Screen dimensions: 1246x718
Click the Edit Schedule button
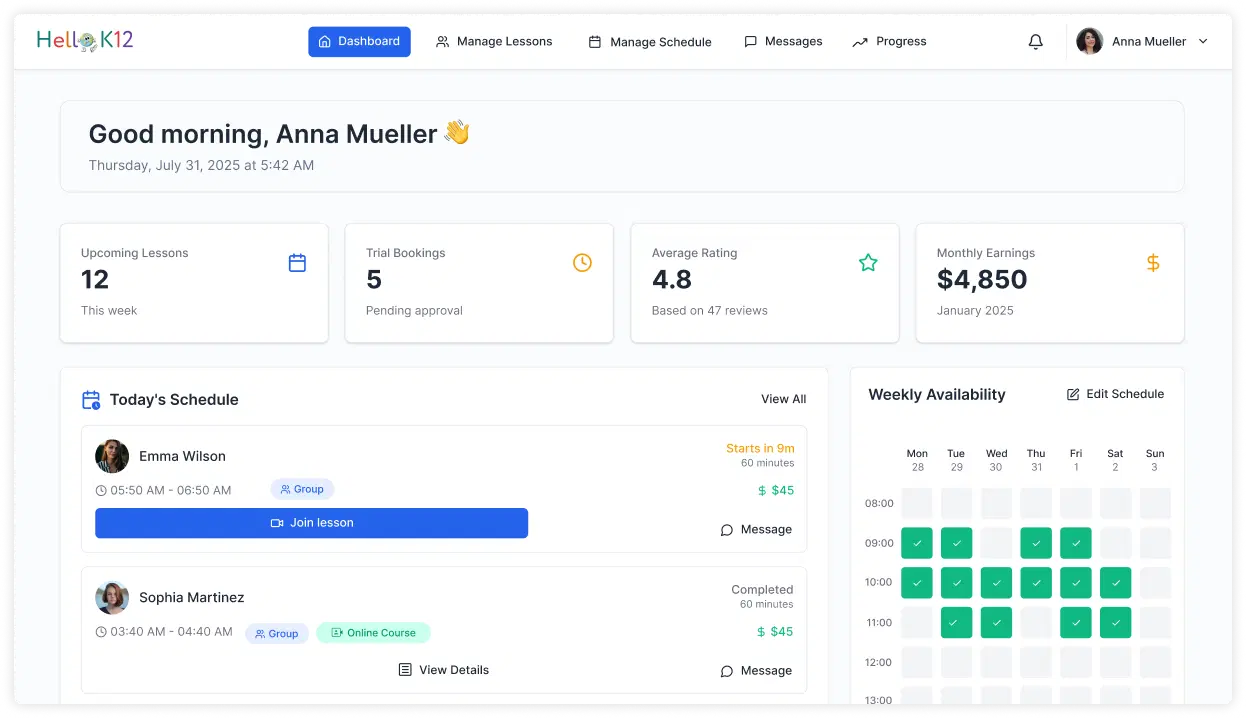pyautogui.click(x=1115, y=394)
